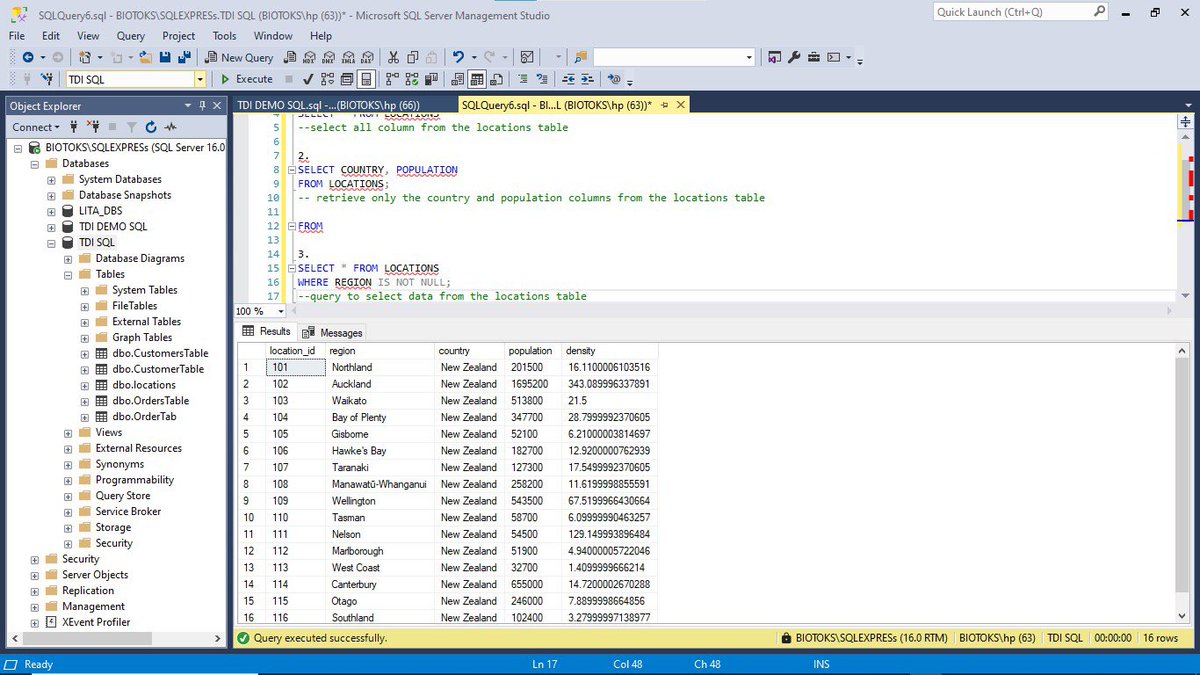The image size is (1200, 675).
Task: Click the MDX query icon
Action: tap(310, 57)
